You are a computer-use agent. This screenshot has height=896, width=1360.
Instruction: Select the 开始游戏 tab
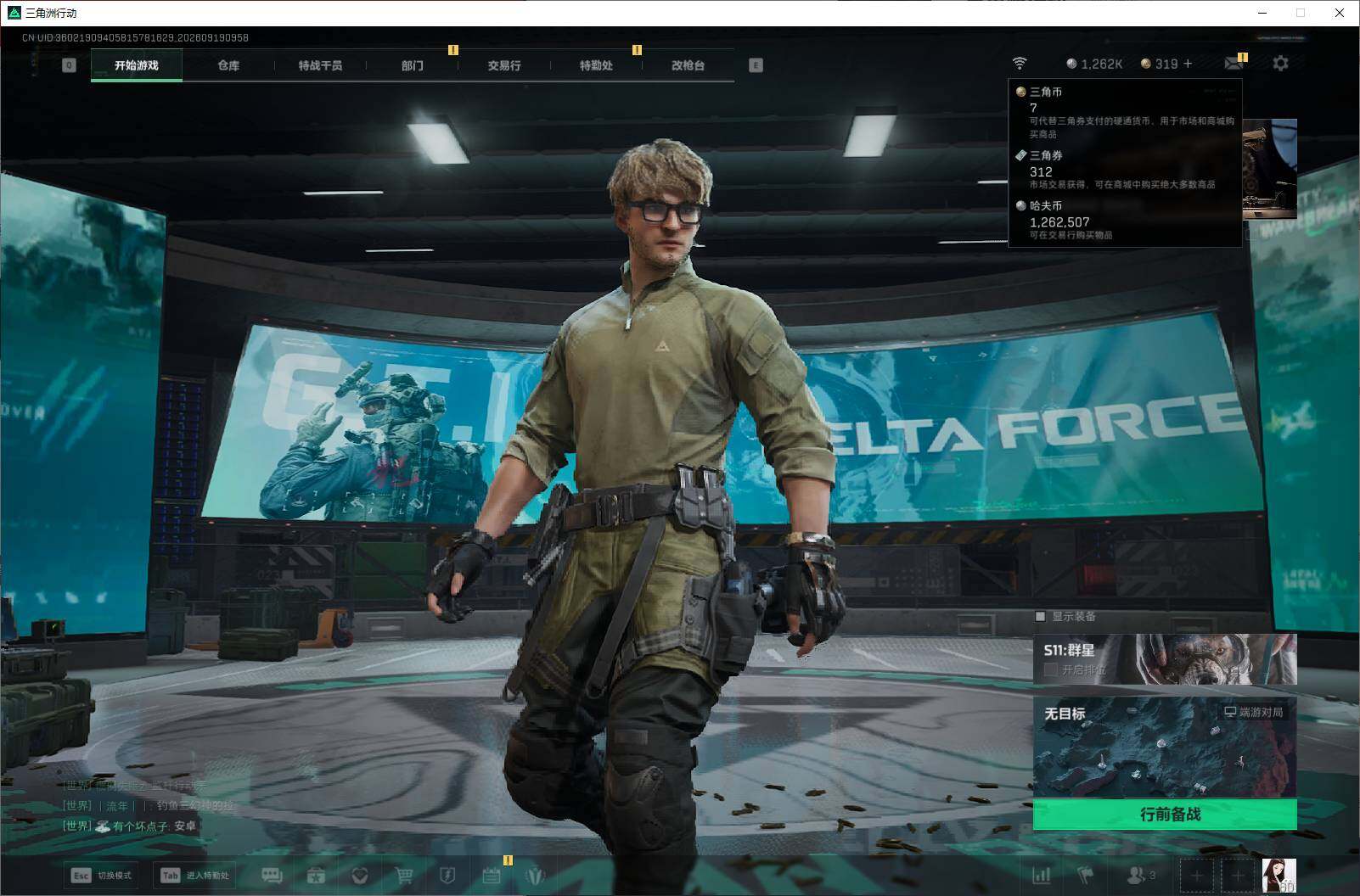(137, 65)
